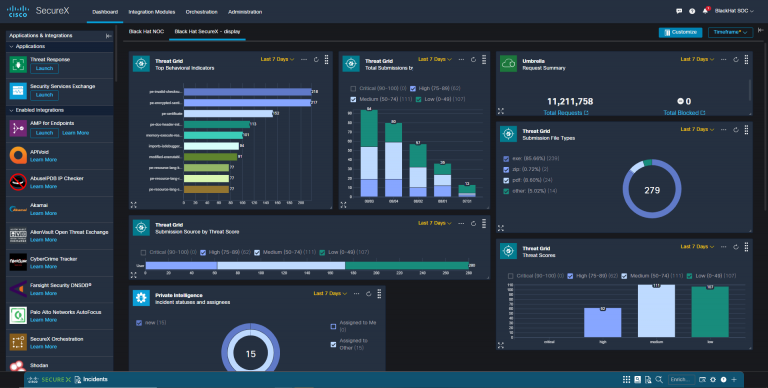Screen dimensions: 768x388
Task: Toggle Low (0-49) in Threat Scores widget
Action: [x=690, y=276]
